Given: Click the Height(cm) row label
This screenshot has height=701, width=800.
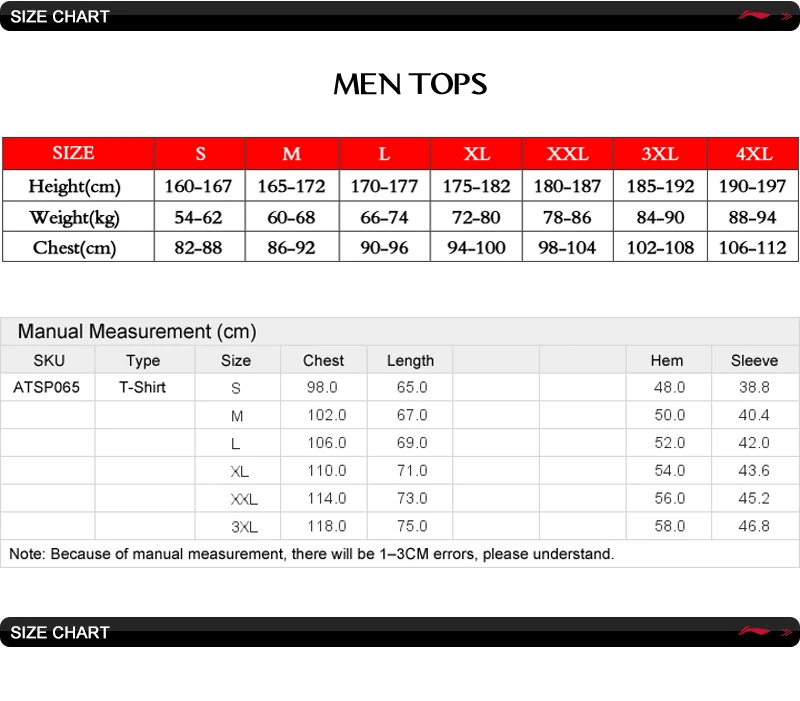Looking at the screenshot, I should click(74, 186).
